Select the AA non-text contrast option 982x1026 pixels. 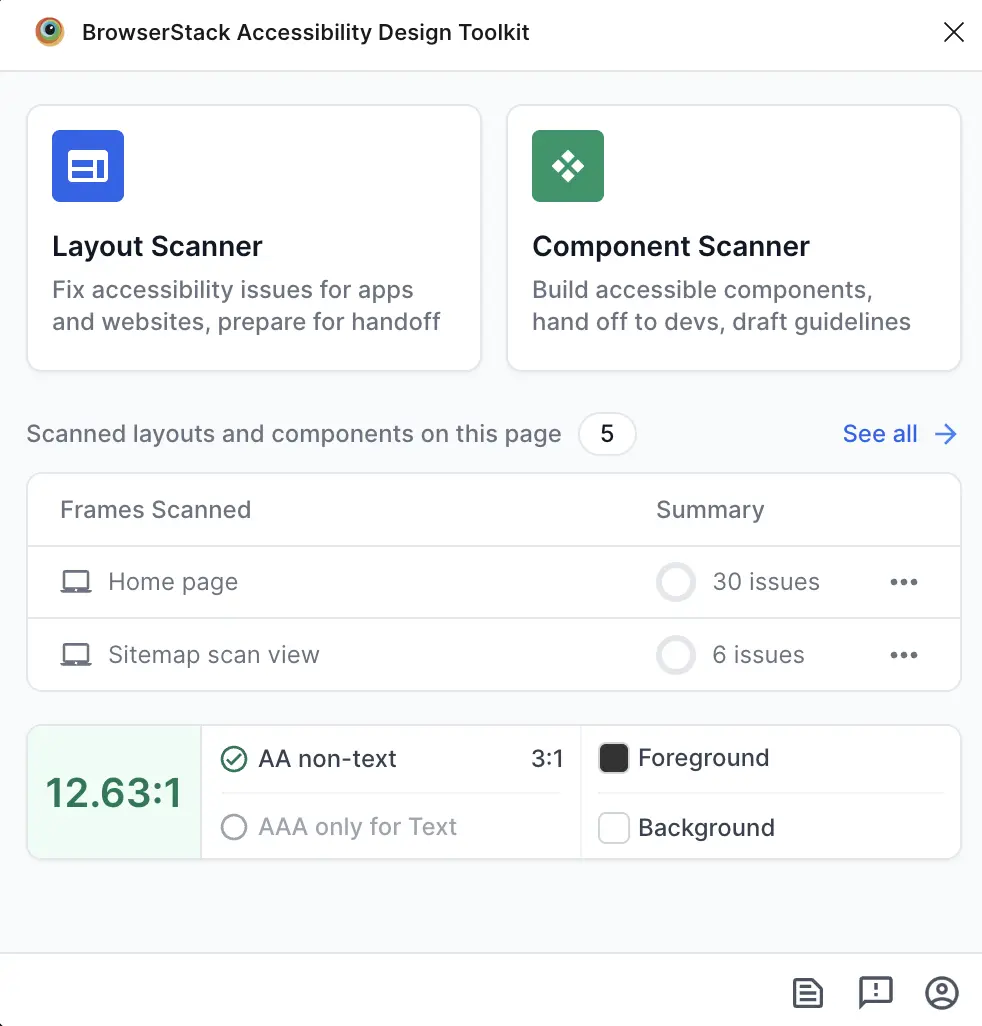point(233,759)
